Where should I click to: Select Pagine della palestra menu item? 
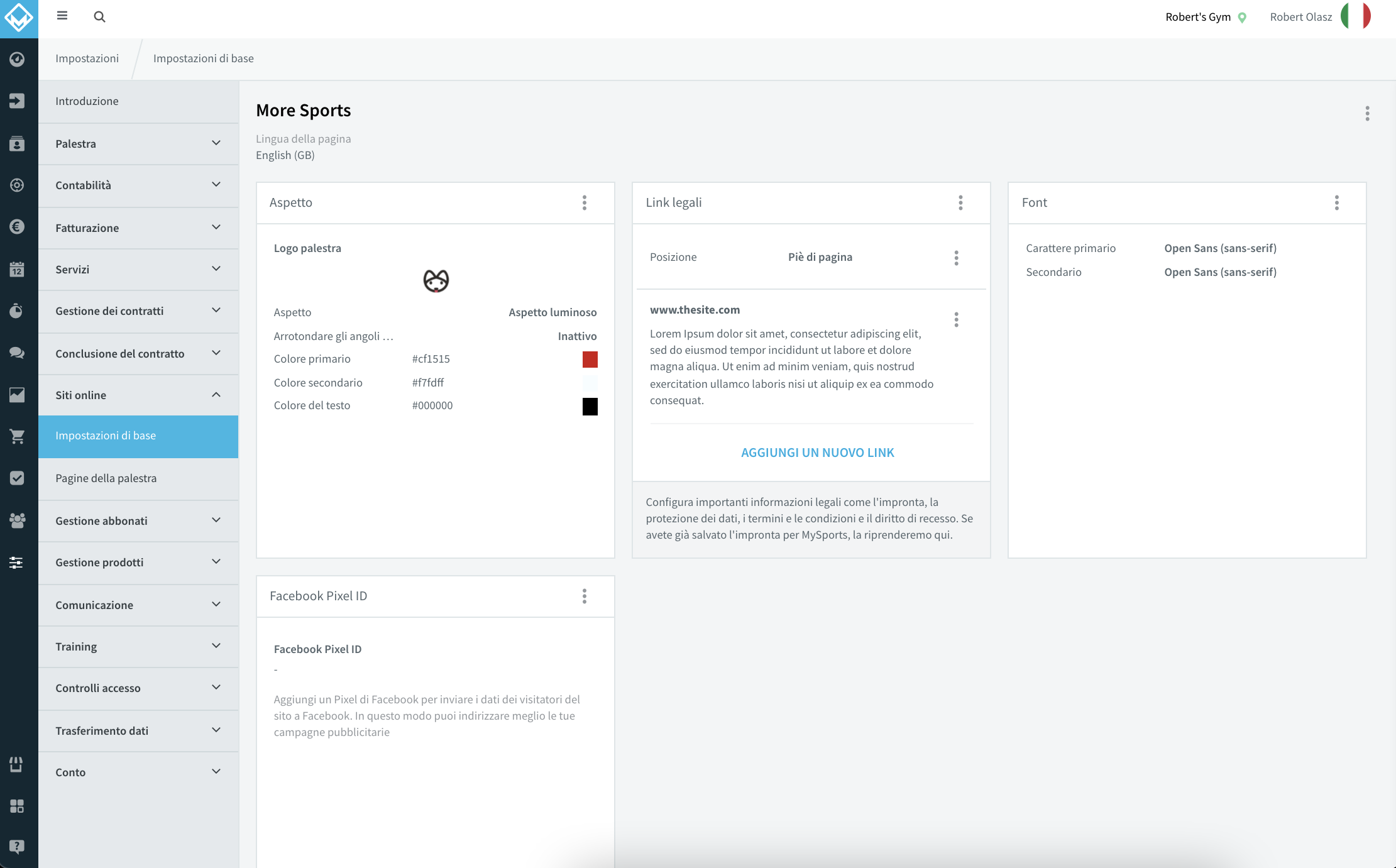click(138, 478)
